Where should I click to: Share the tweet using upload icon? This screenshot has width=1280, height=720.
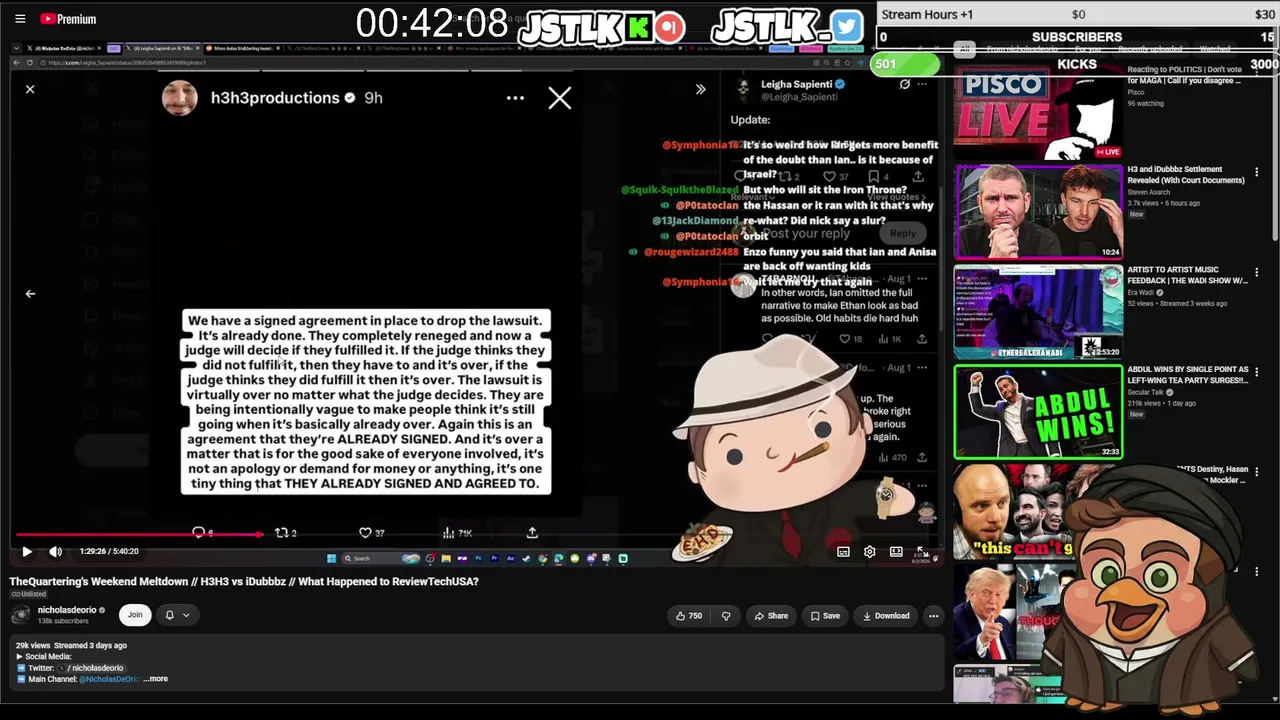[532, 533]
